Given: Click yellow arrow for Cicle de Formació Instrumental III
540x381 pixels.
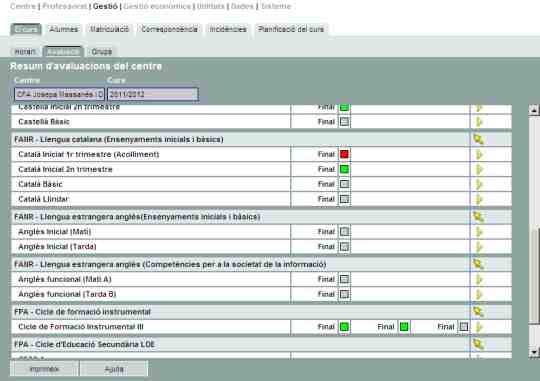Looking at the screenshot, I should [x=479, y=327].
